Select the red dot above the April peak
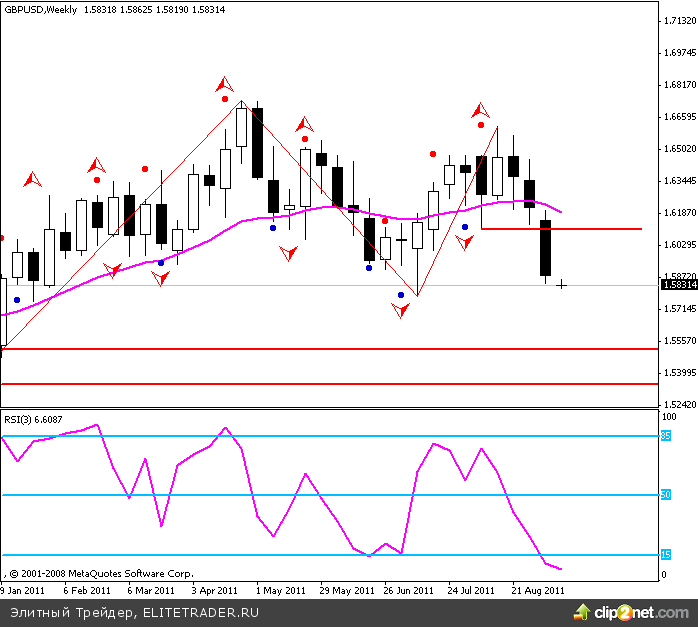The height and width of the screenshot is (627, 698). click(x=225, y=98)
